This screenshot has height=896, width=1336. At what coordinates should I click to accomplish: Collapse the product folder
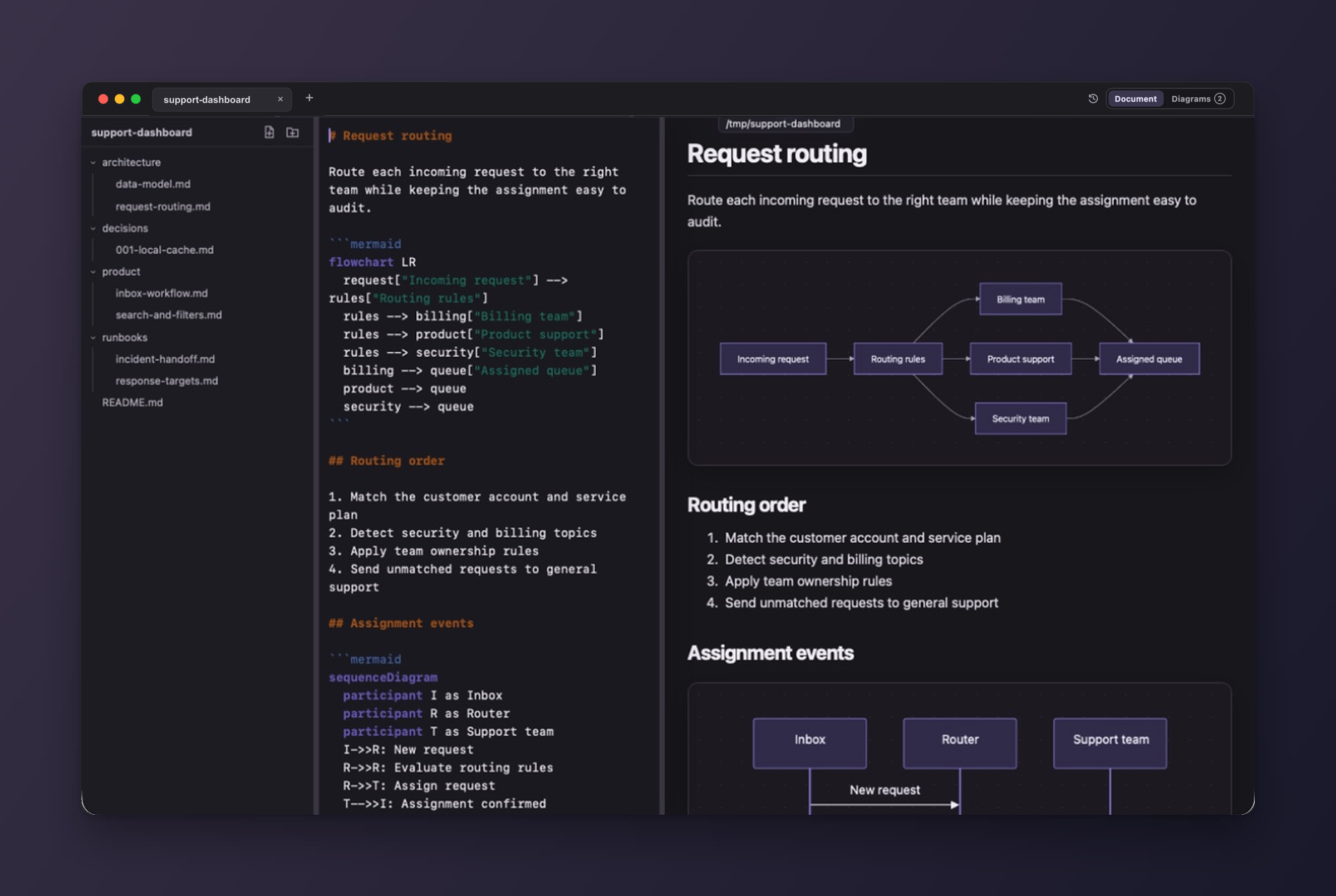tap(93, 272)
